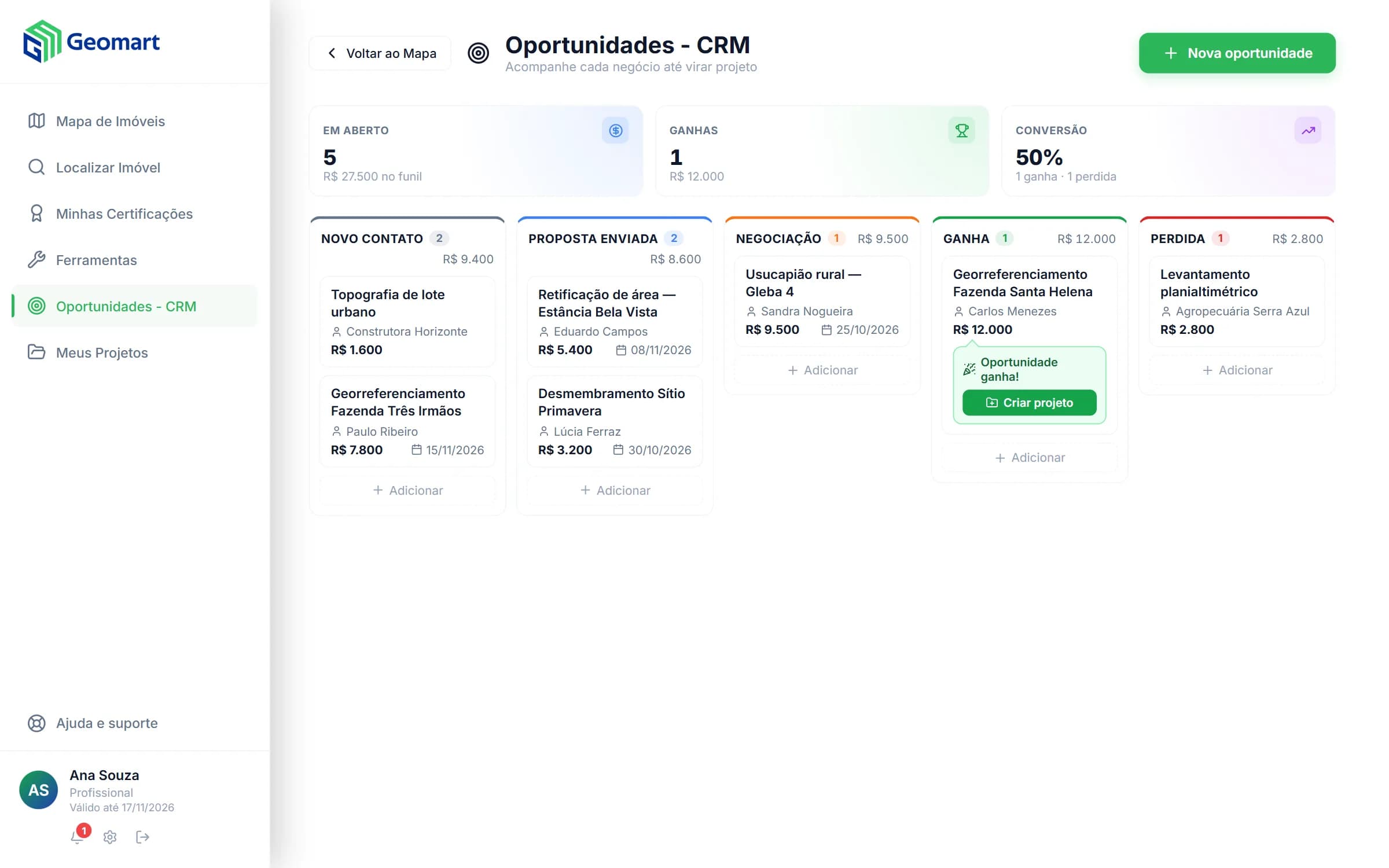The image size is (1389, 868).
Task: Click calendar icon next to 15/11/2026
Action: (416, 450)
